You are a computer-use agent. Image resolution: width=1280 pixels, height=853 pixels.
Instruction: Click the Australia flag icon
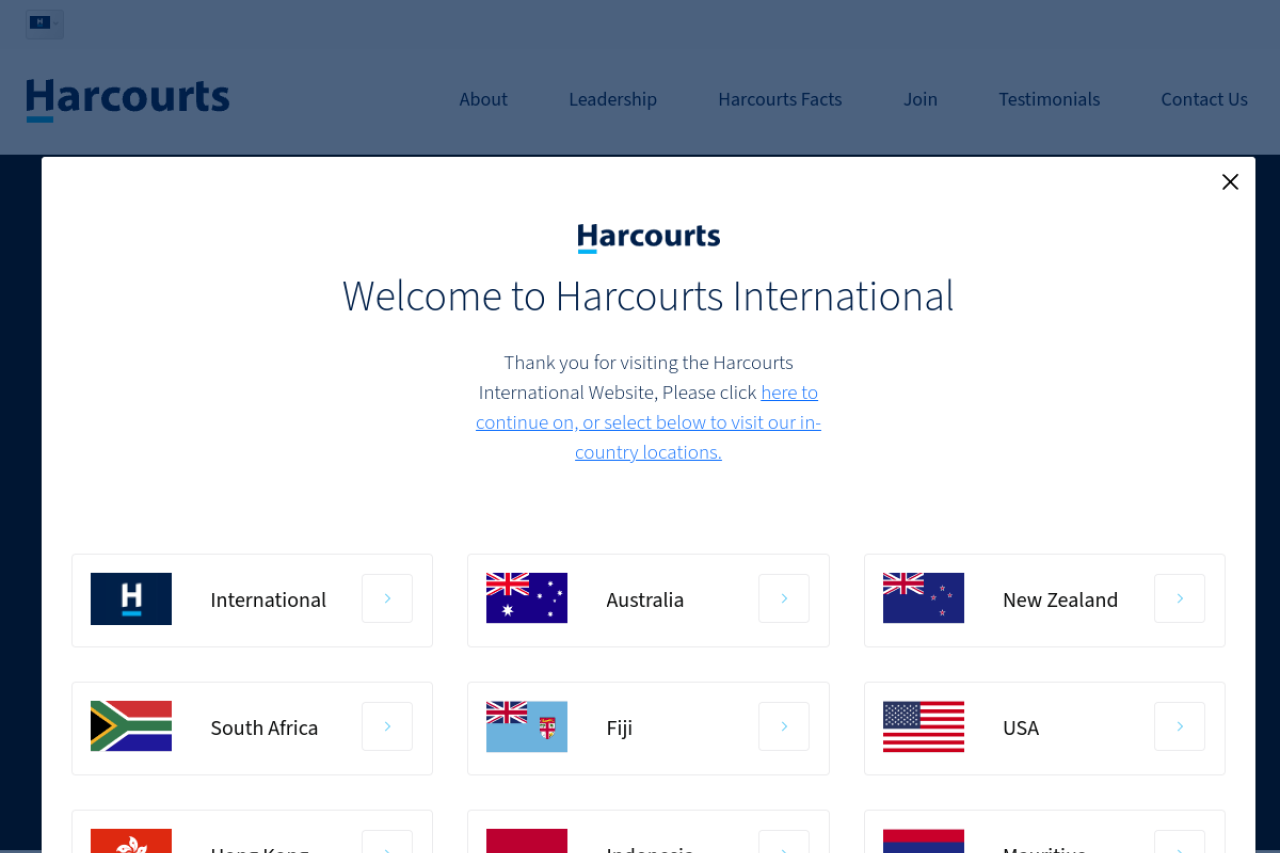(x=526, y=598)
